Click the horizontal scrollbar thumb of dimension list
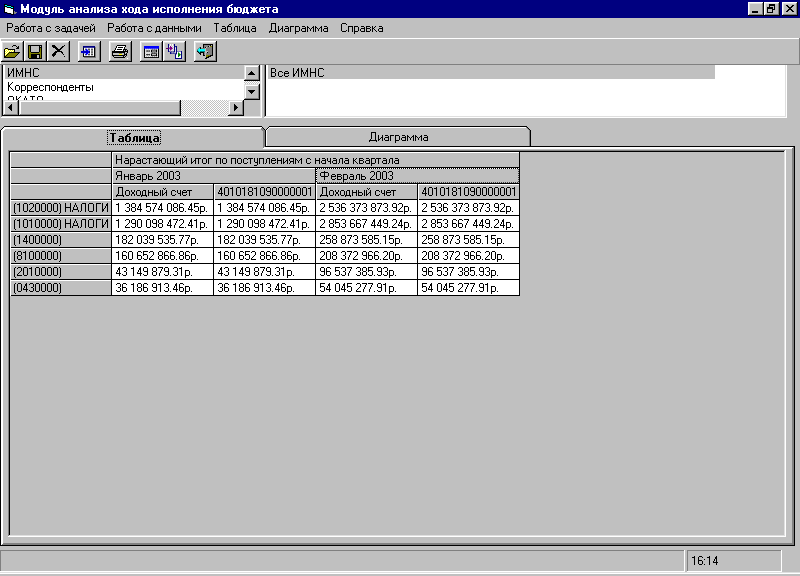 99,108
